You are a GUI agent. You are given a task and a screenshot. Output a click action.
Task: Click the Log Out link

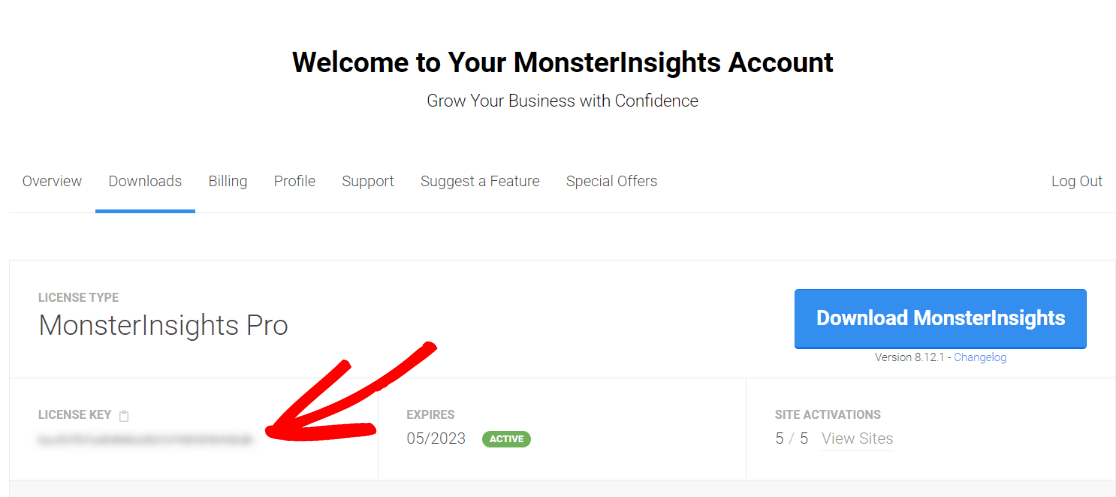coord(1077,181)
